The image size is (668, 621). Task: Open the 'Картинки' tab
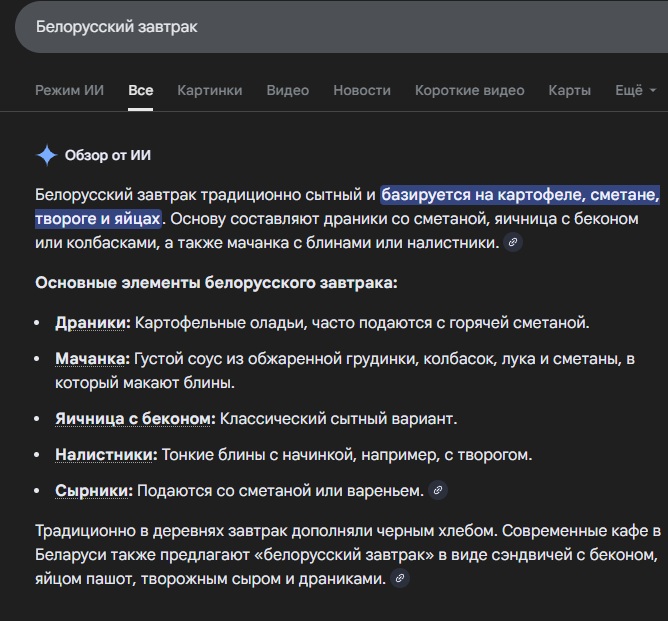(210, 90)
